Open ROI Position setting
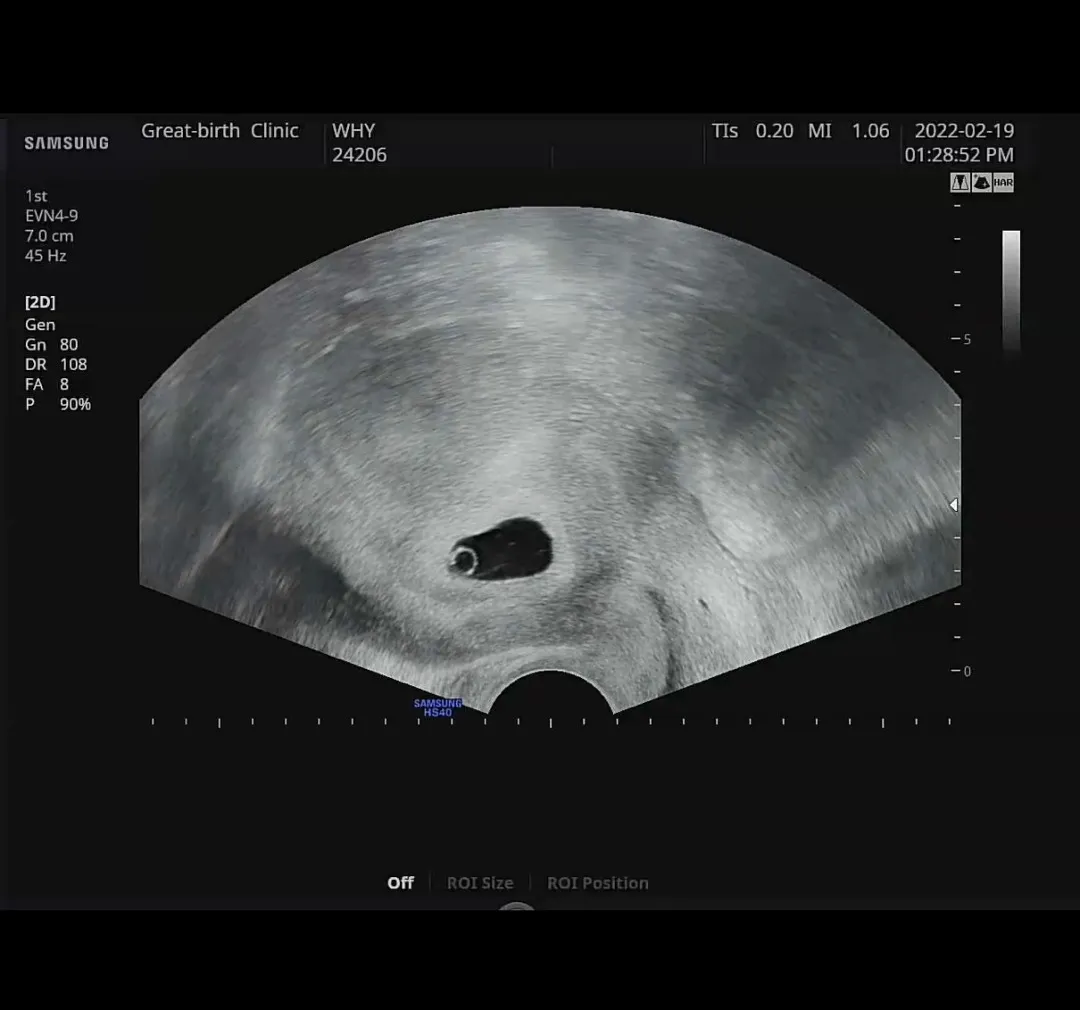Image resolution: width=1080 pixels, height=1010 pixels. coord(598,883)
